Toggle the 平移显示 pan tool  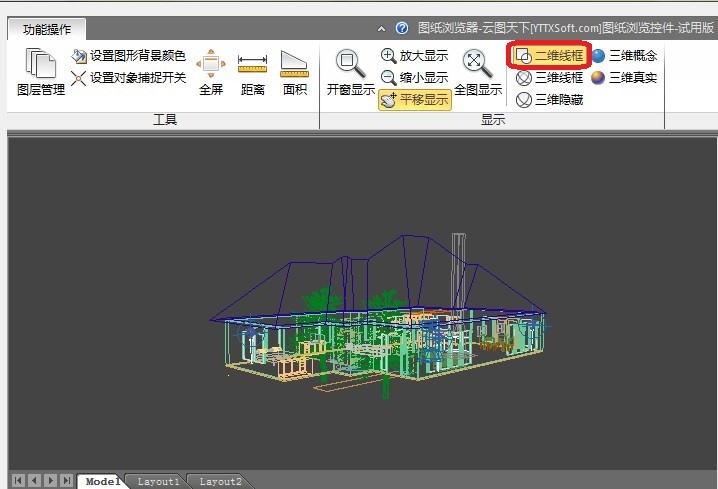[x=415, y=99]
